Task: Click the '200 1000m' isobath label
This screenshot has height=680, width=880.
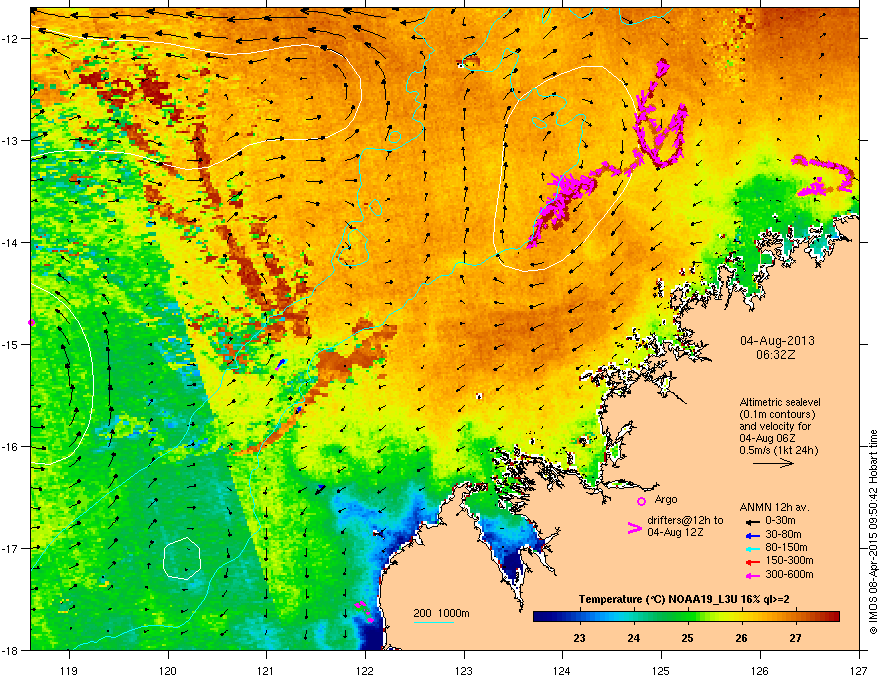Action: (441, 613)
